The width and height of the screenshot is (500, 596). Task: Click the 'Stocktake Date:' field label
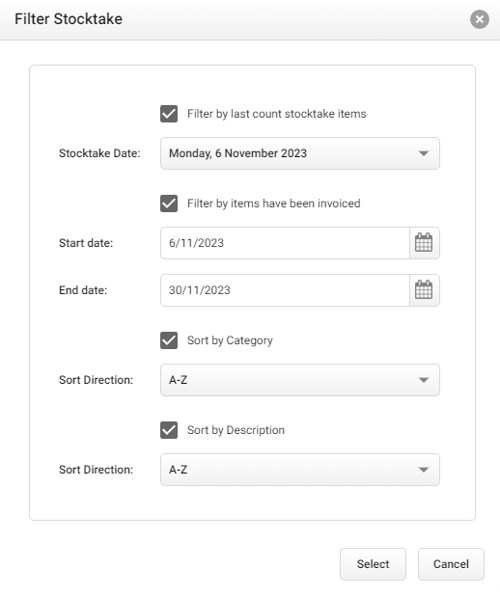(100, 153)
